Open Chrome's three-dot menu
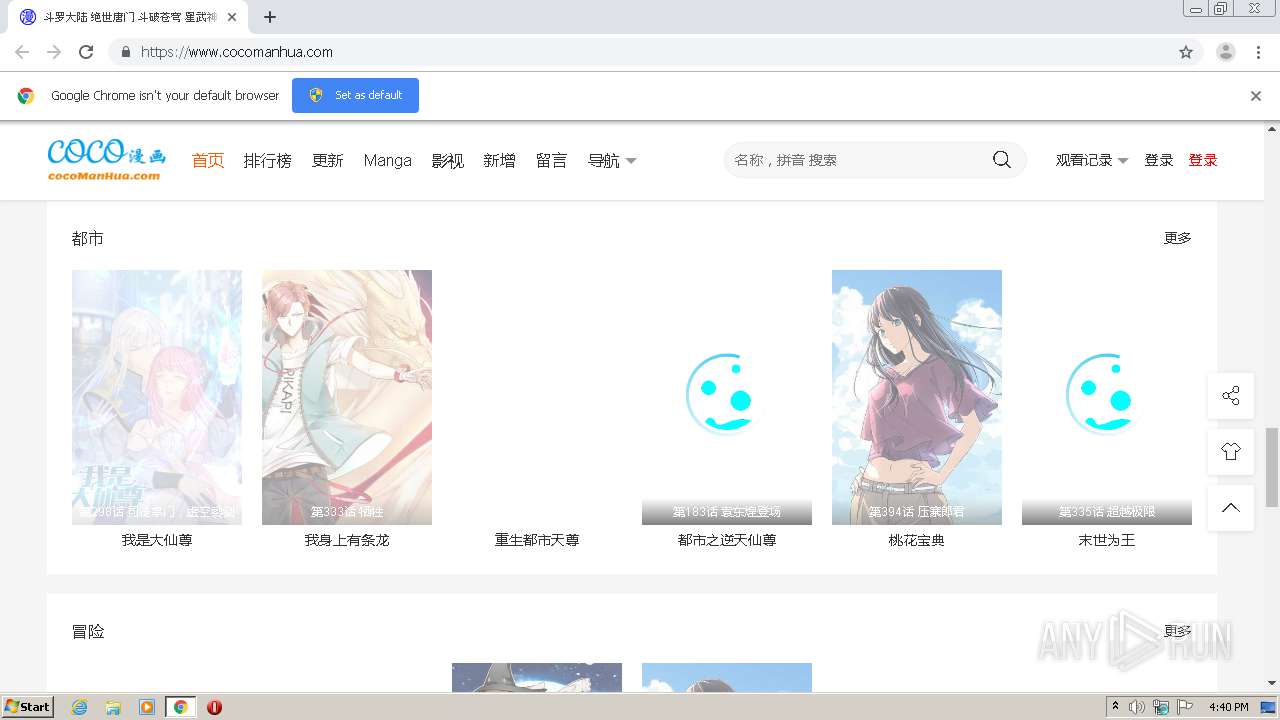 1259,52
